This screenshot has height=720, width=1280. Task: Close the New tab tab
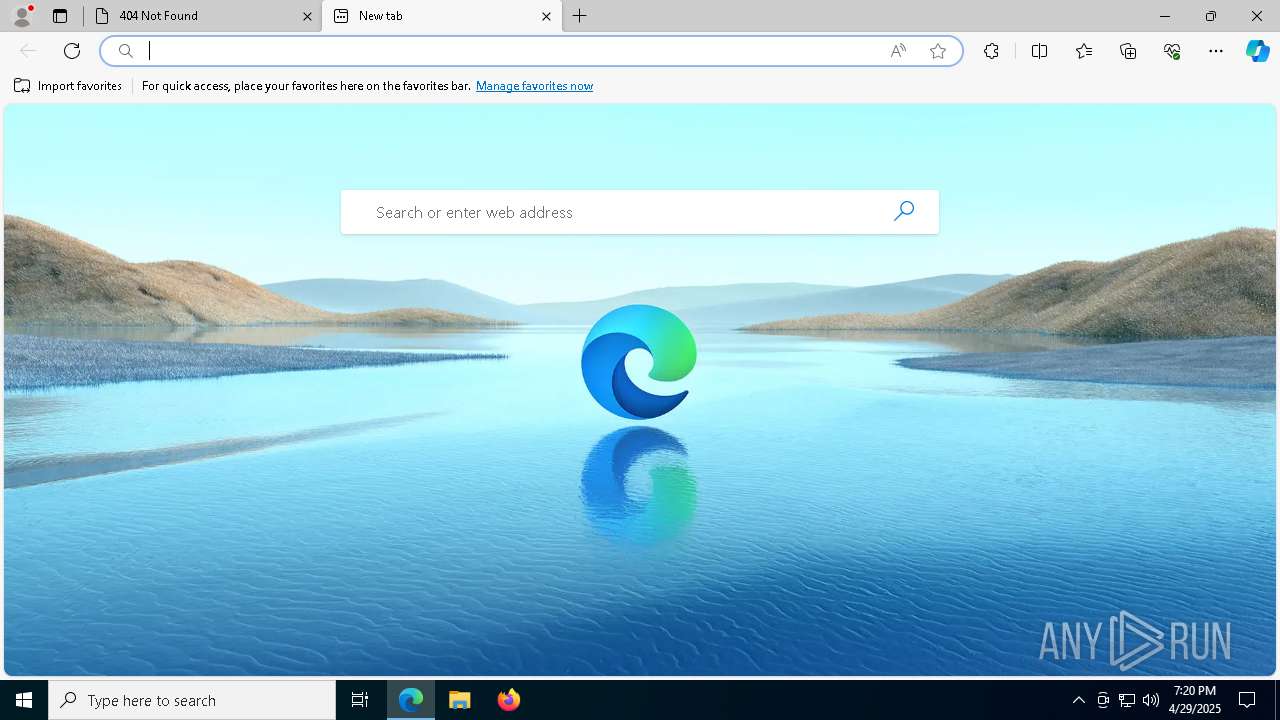(546, 16)
